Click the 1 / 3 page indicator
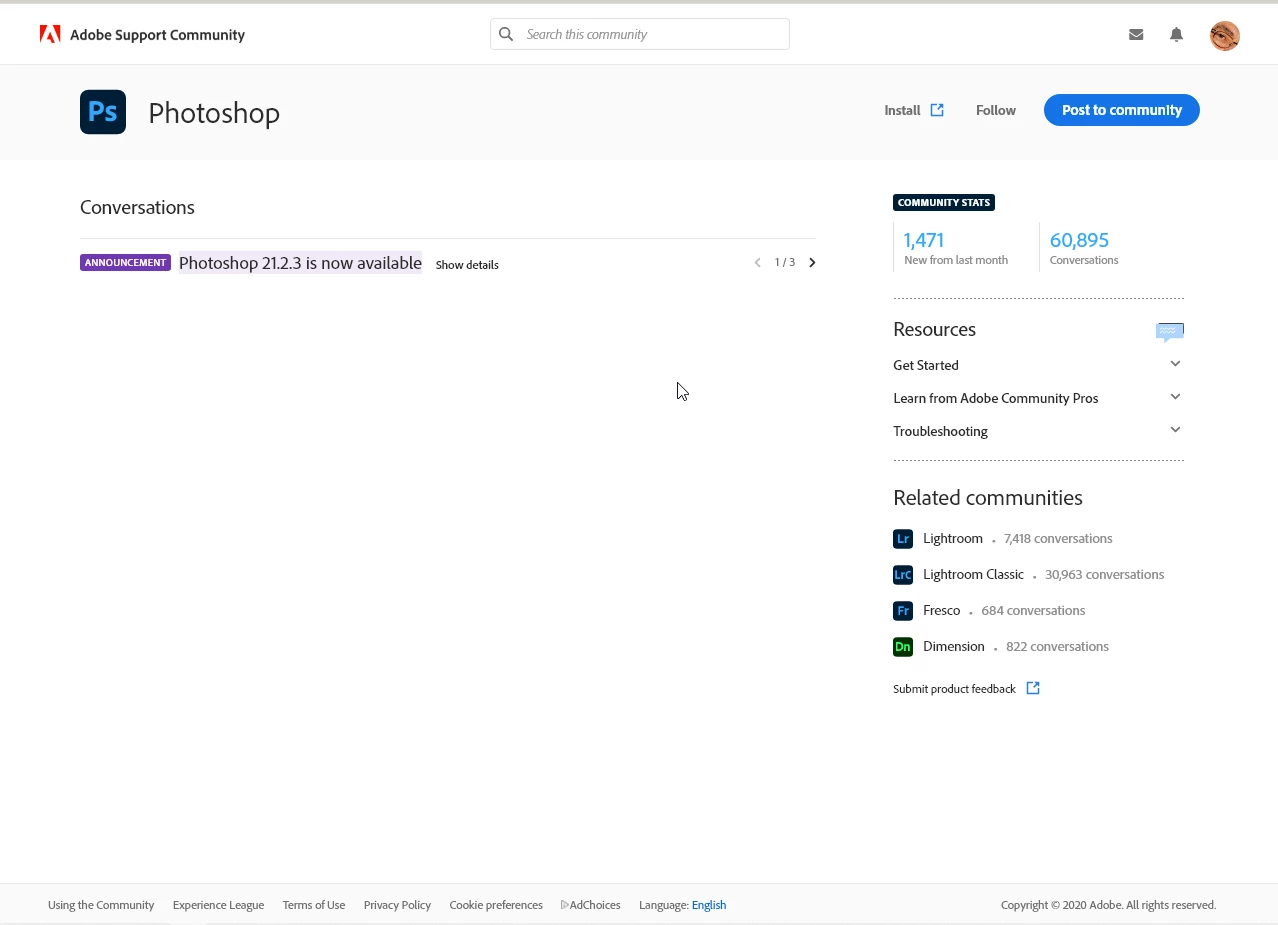Image resolution: width=1278 pixels, height=925 pixels. coord(785,263)
